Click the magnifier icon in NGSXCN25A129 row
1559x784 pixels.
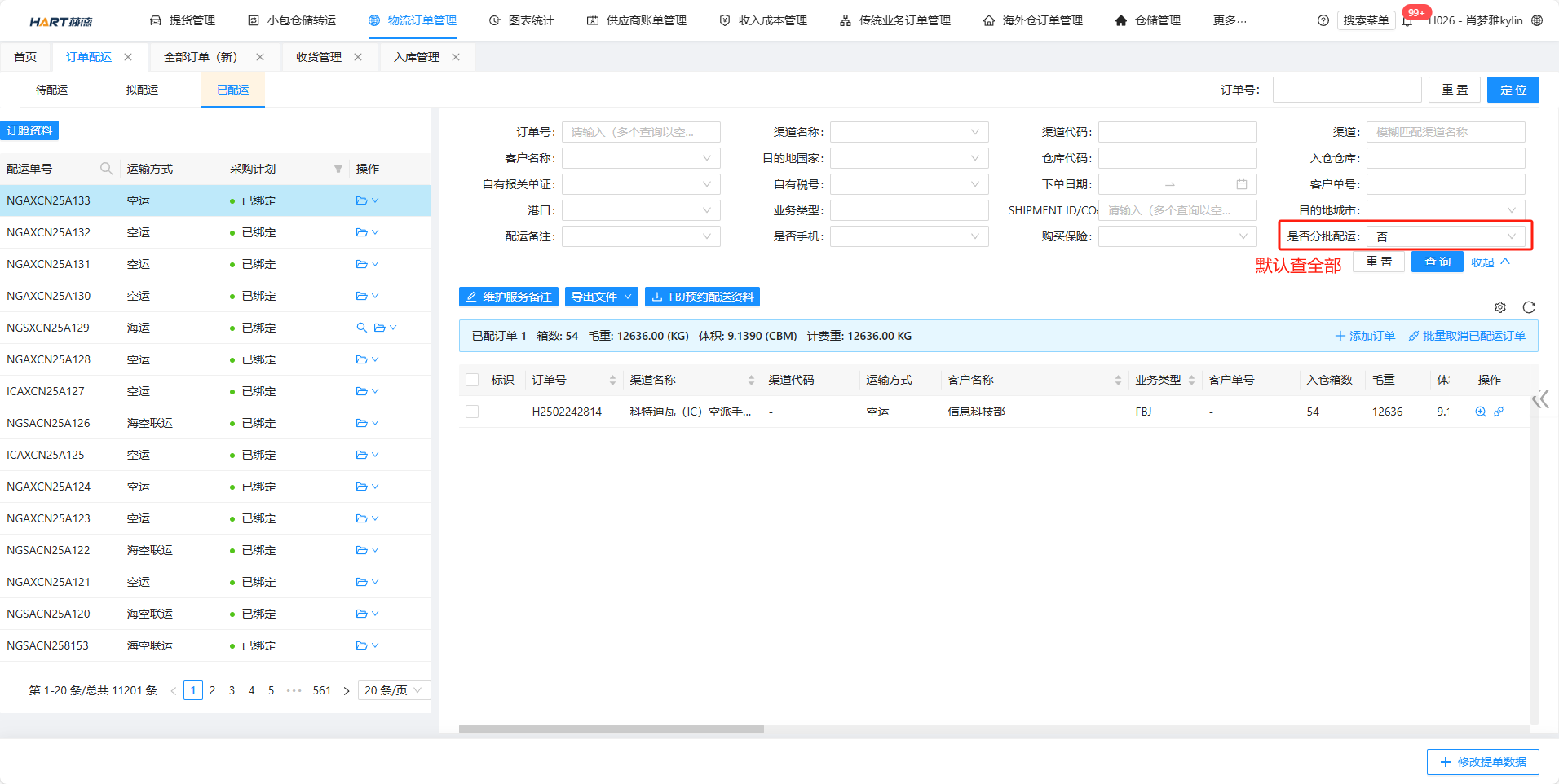click(361, 328)
